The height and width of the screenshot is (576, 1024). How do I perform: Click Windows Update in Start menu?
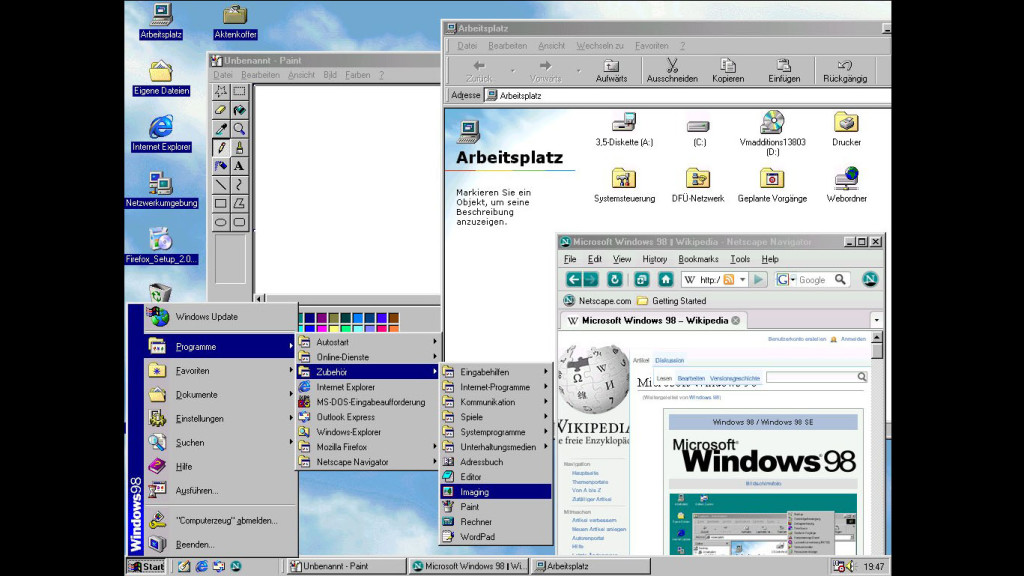pos(221,317)
